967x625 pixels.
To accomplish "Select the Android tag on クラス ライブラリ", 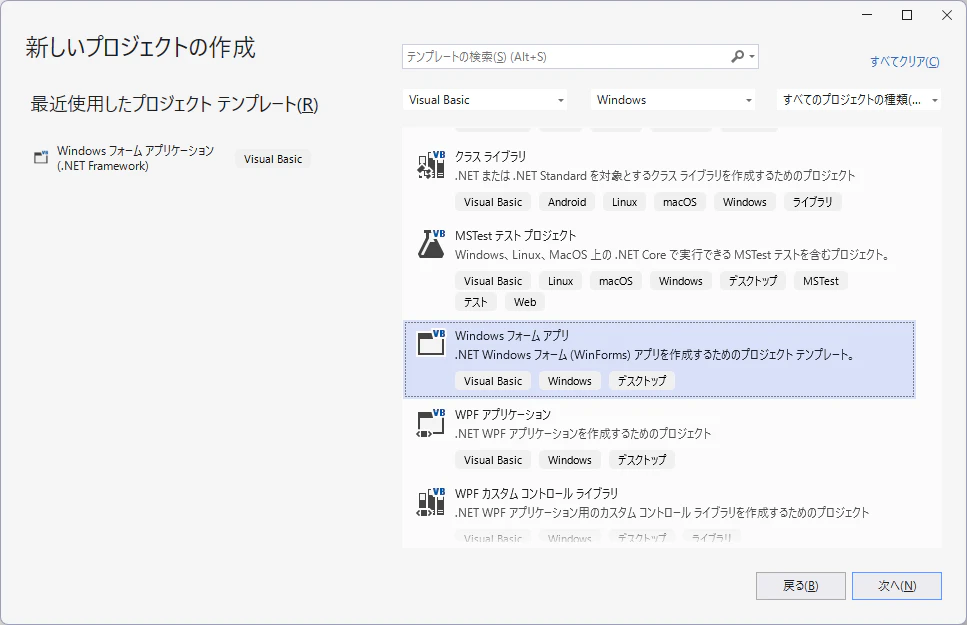I will 567,201.
